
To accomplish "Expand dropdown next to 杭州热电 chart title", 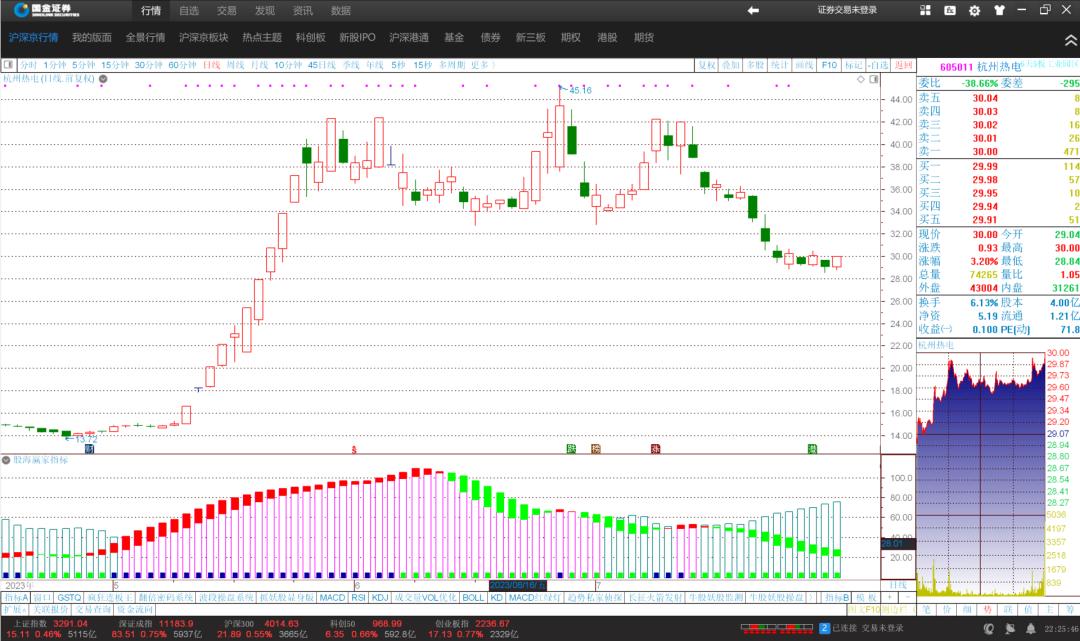I will (x=103, y=78).
